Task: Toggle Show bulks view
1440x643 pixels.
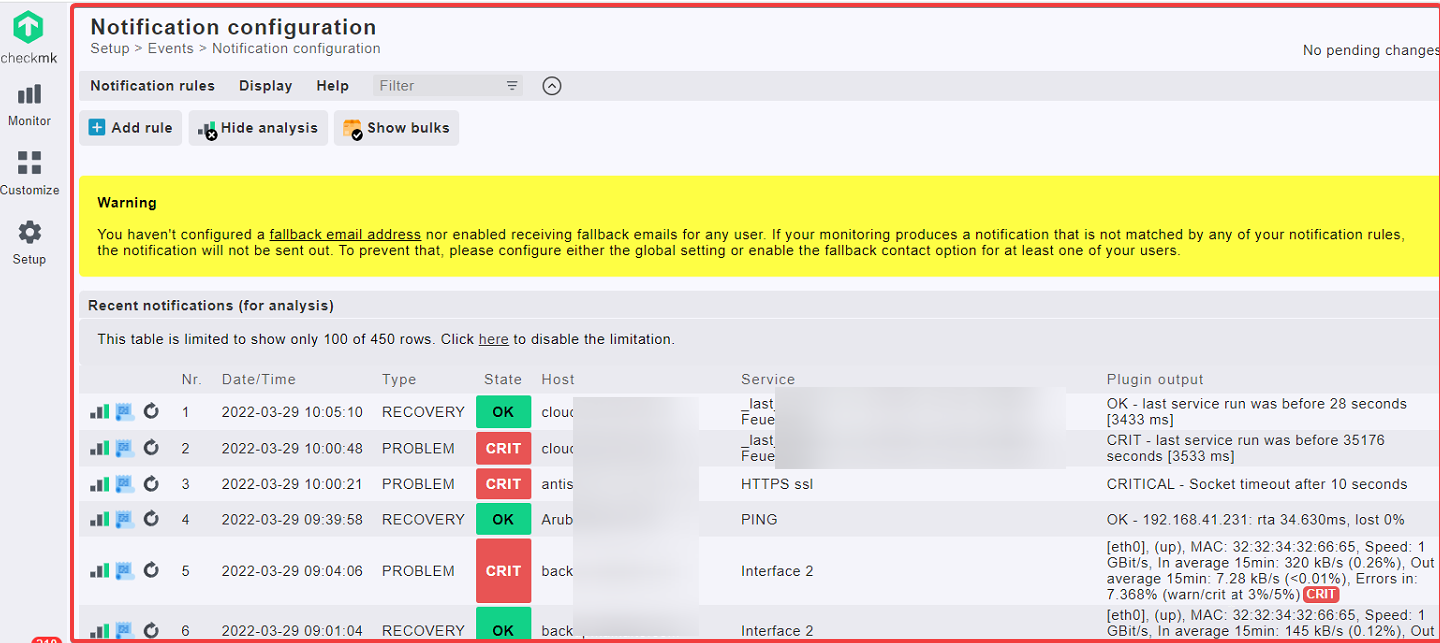Action: 396,128
